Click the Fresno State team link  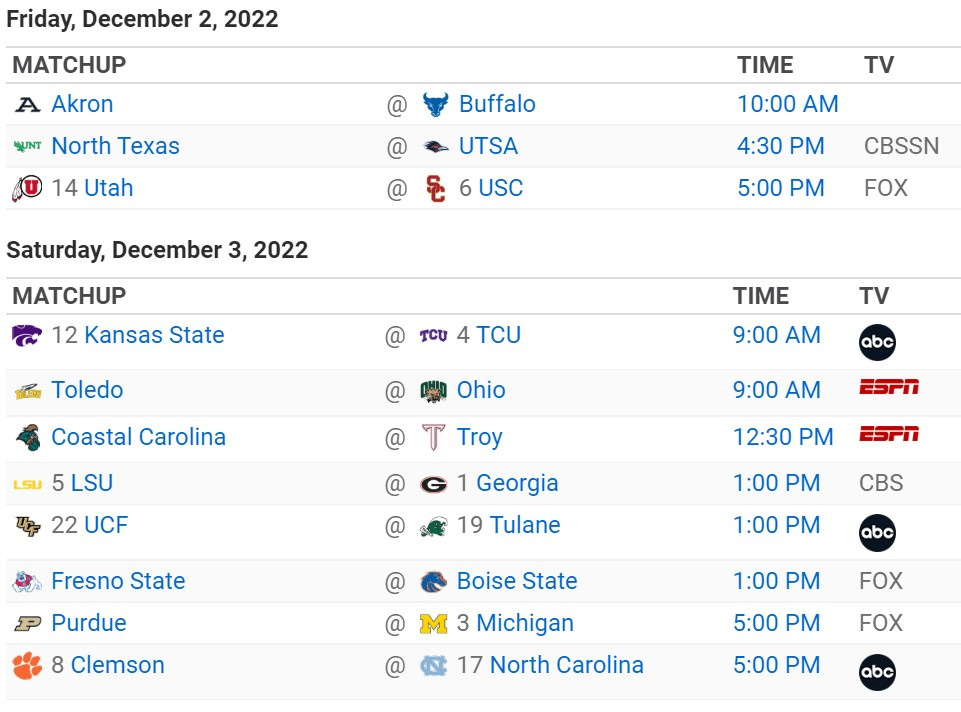[118, 582]
